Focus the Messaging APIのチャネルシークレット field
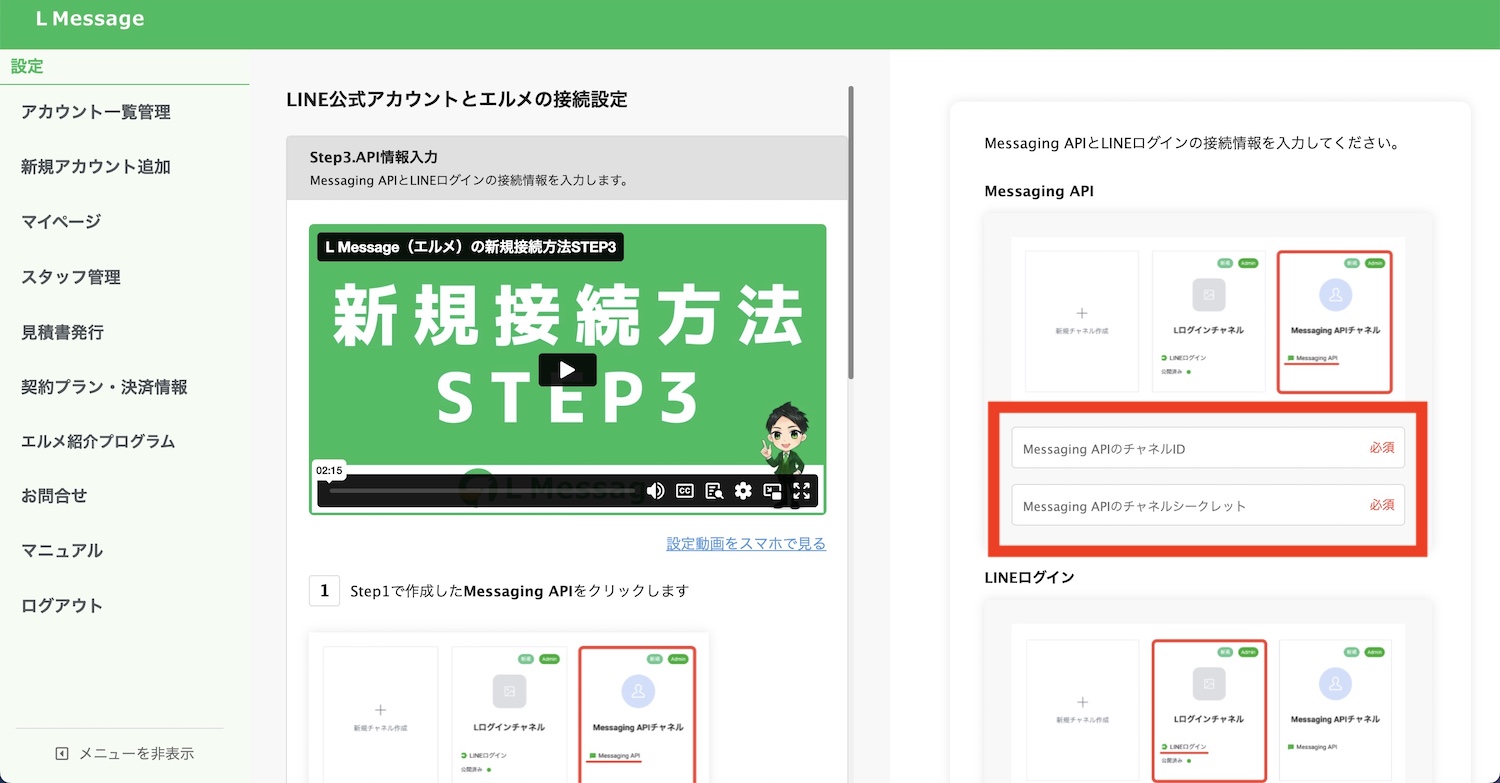The width and height of the screenshot is (1500, 783). tap(1208, 505)
